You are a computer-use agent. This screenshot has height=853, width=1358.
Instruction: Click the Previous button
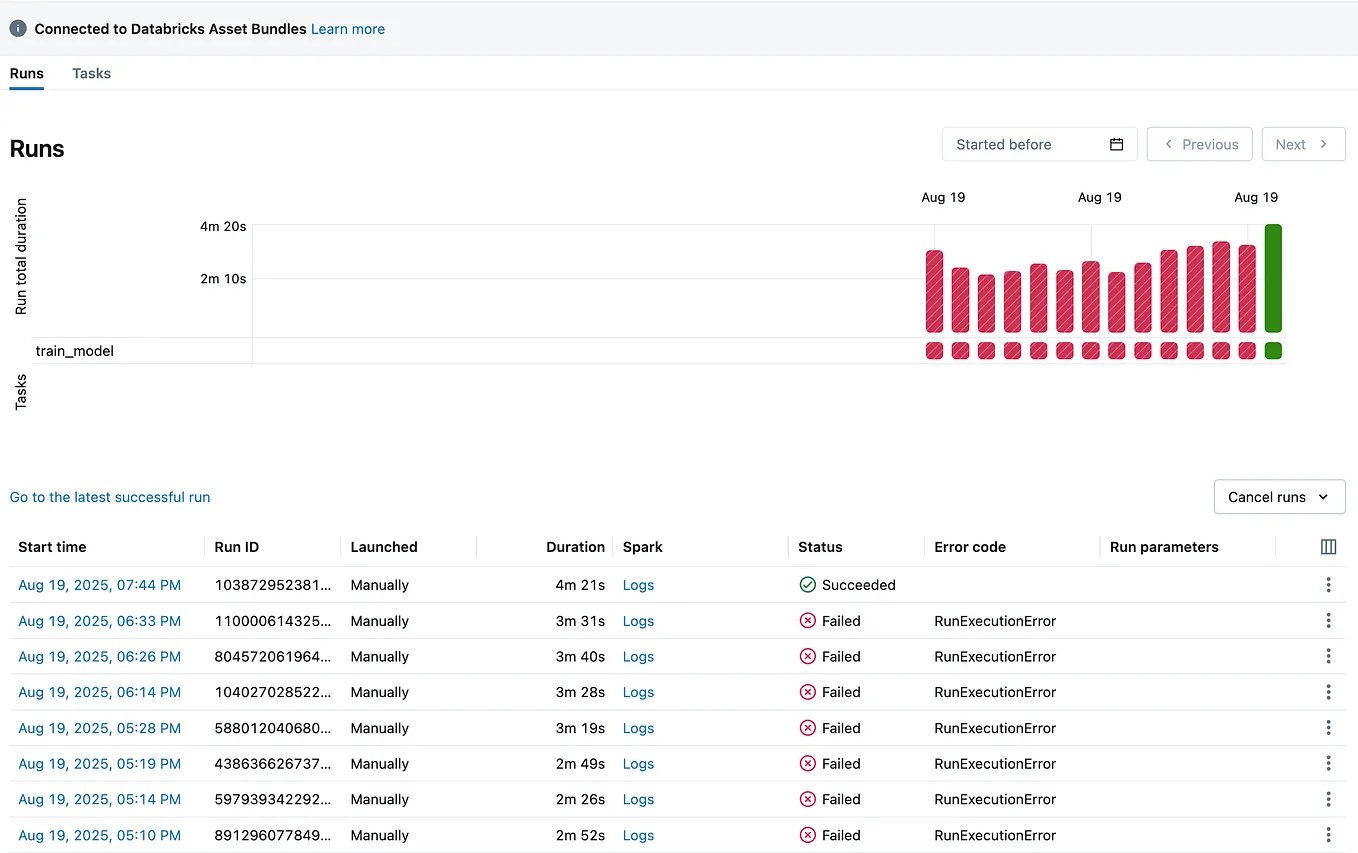point(1199,143)
